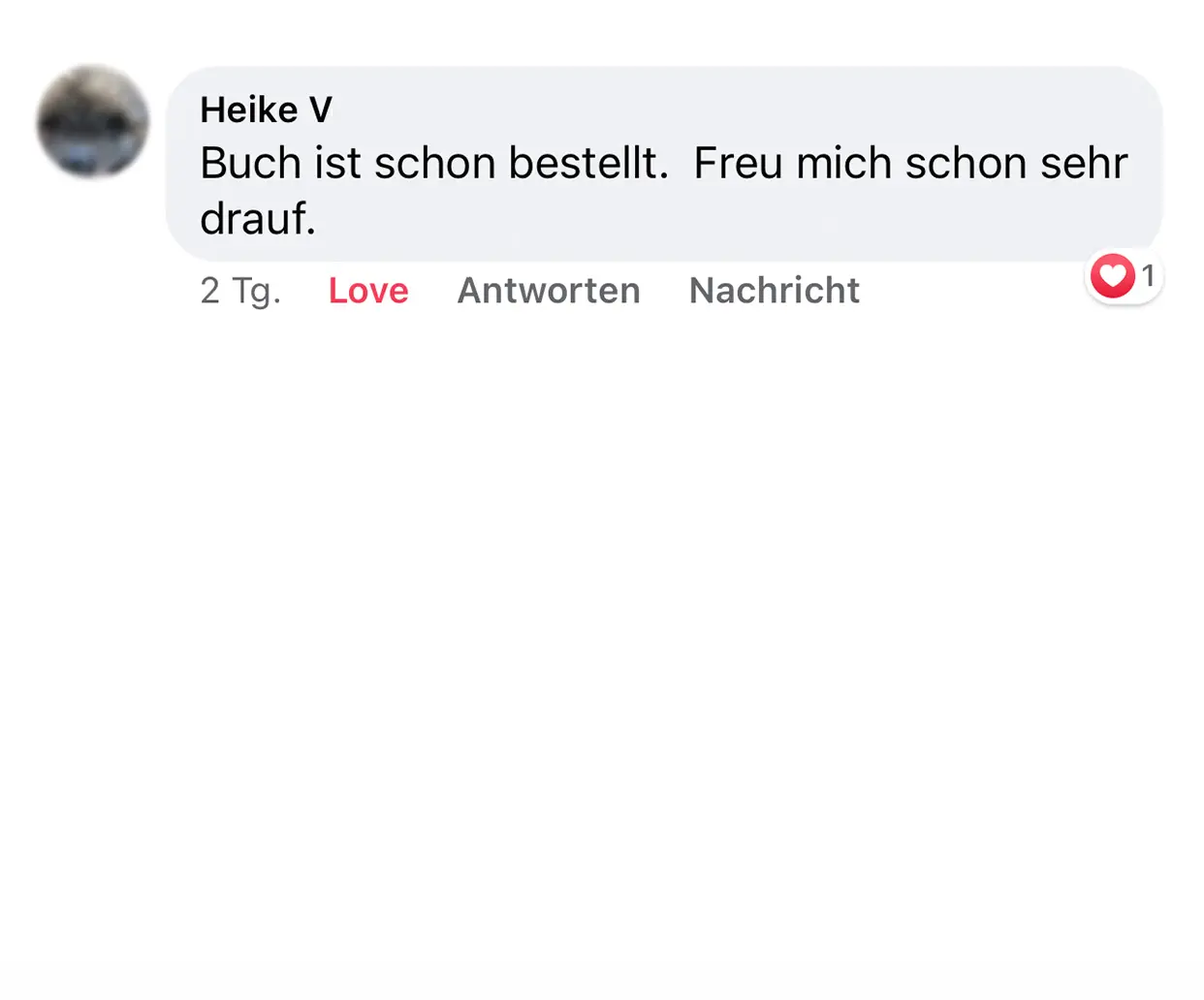Screen dimensions: 1204x1000
Task: Select the Antworten option
Action: pos(549,290)
